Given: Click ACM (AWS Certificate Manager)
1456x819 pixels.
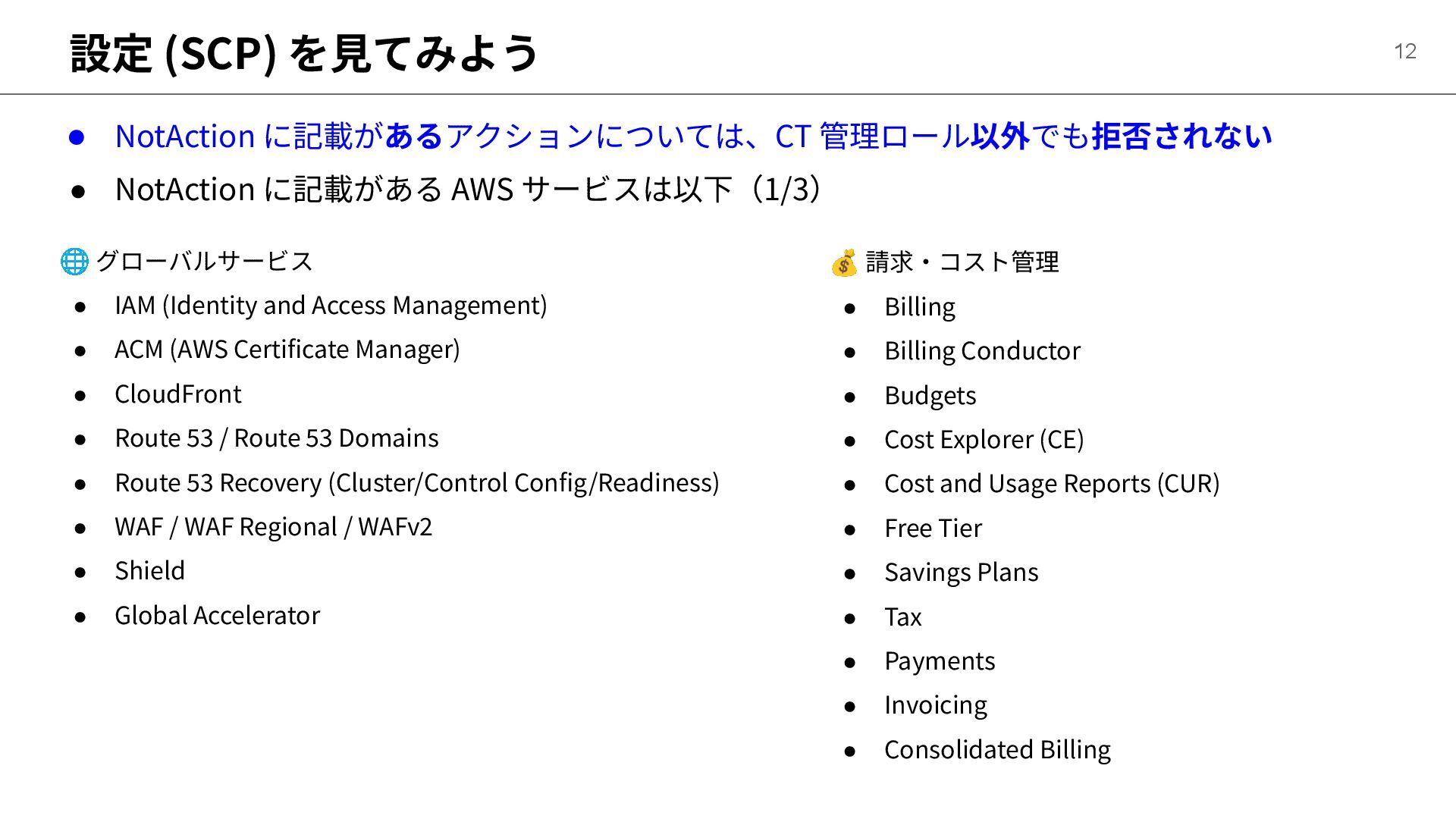Looking at the screenshot, I should [287, 349].
